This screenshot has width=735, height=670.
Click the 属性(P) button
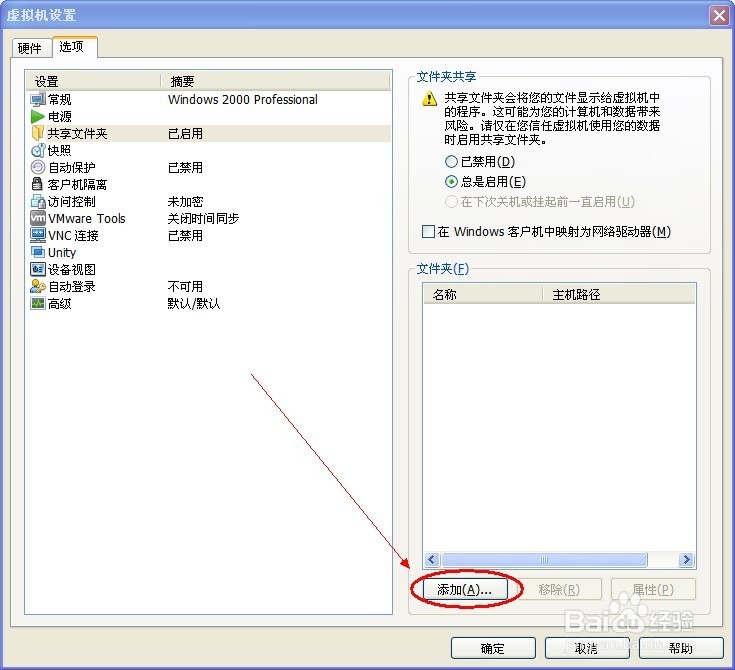pos(653,589)
